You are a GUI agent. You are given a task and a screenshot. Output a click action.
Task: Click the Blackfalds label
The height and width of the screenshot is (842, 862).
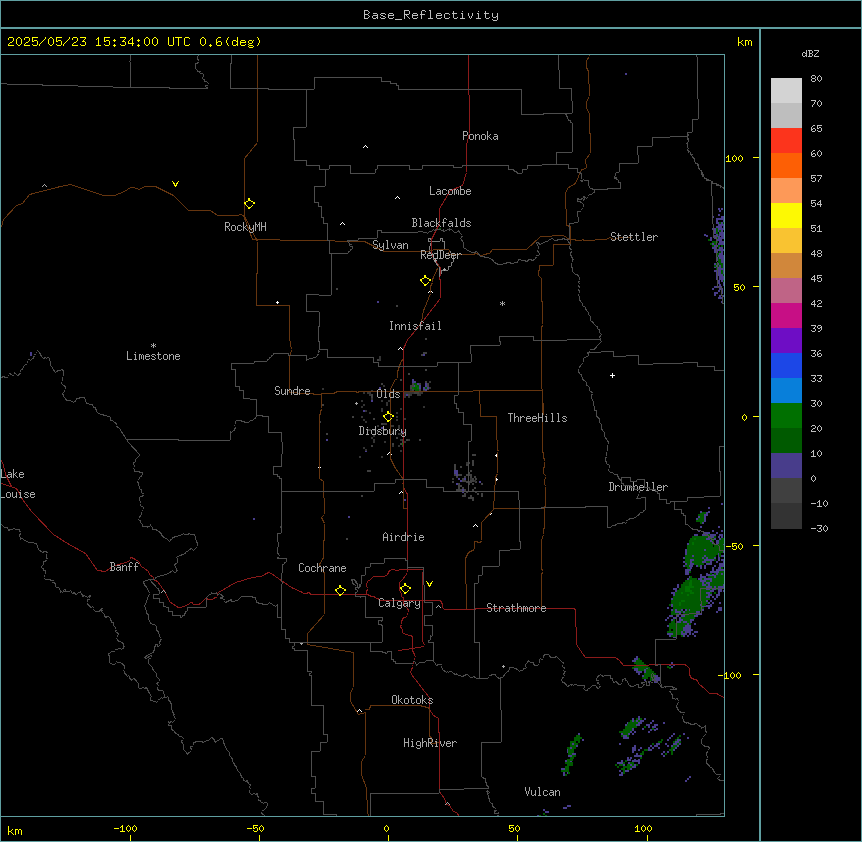coord(441,223)
